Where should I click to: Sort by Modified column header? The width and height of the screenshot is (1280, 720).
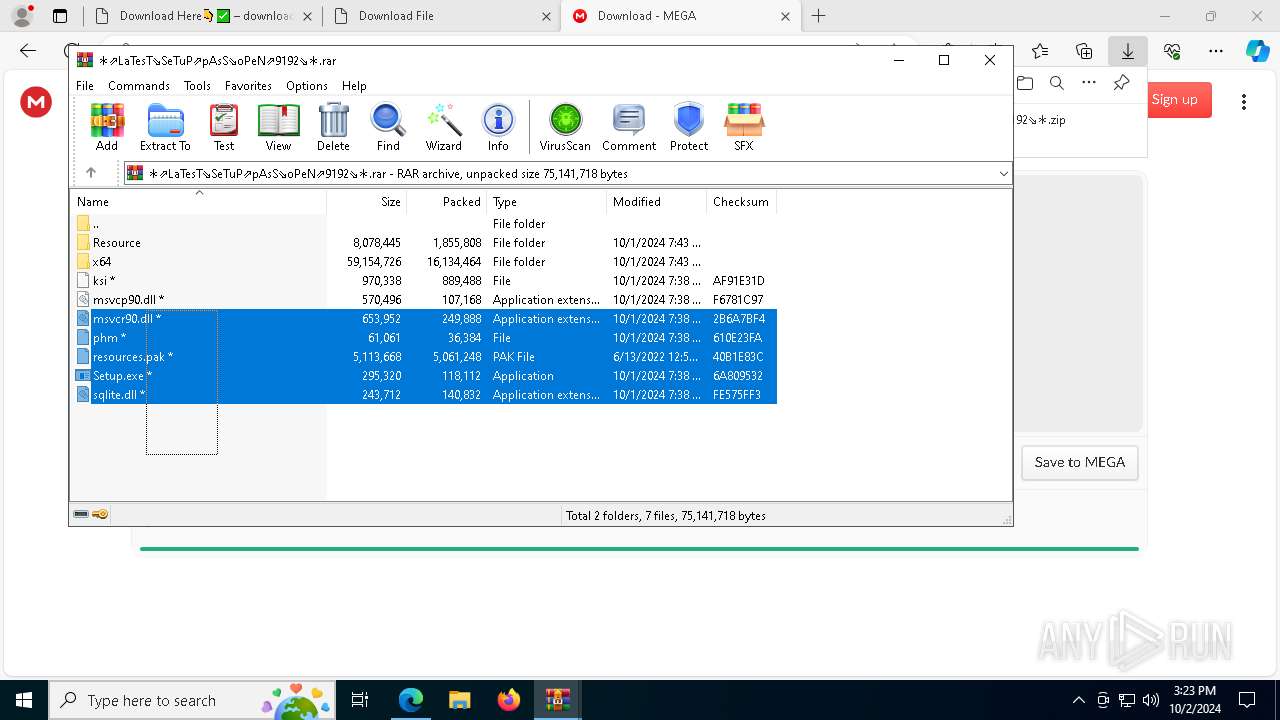click(656, 201)
